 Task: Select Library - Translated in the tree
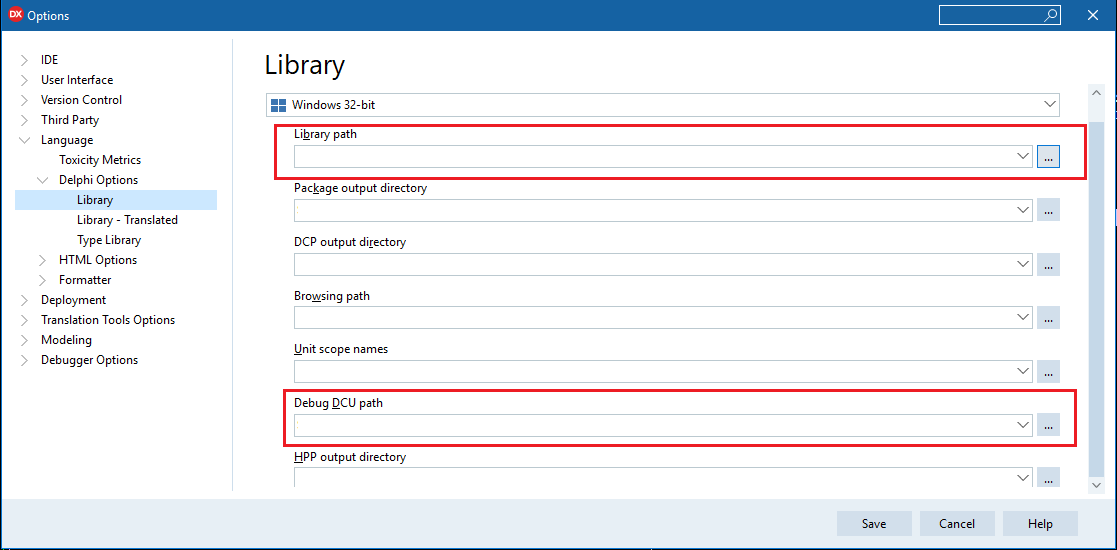point(128,220)
